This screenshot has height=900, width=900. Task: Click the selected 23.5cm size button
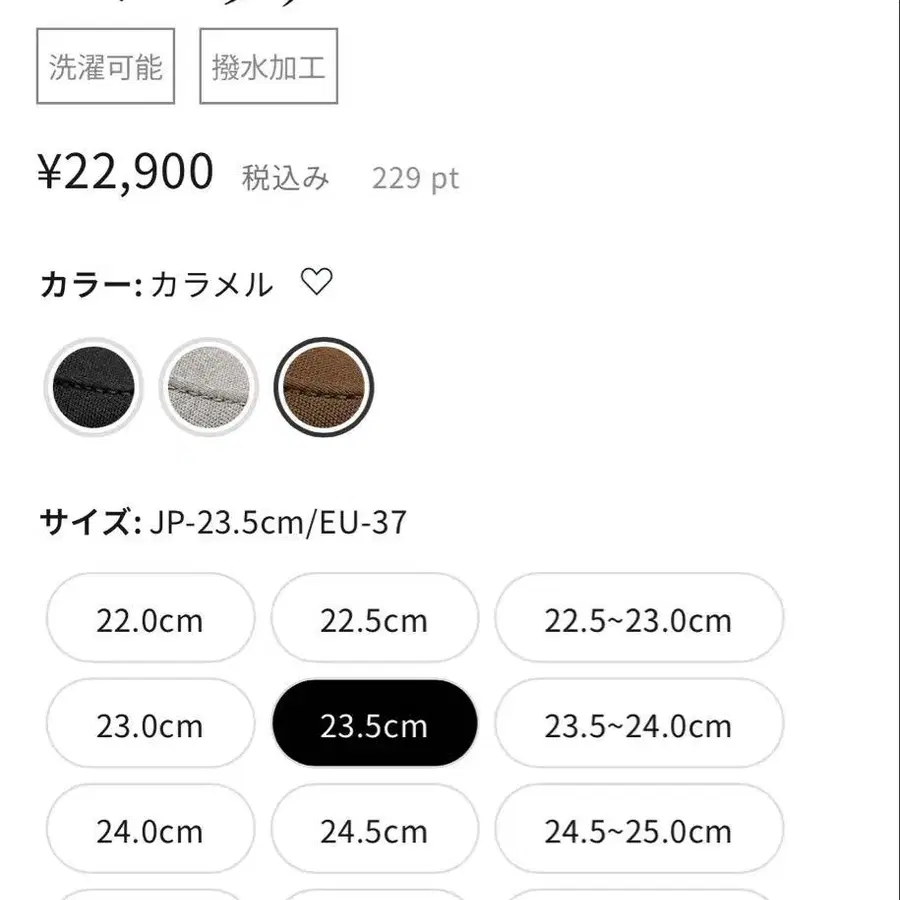(374, 725)
